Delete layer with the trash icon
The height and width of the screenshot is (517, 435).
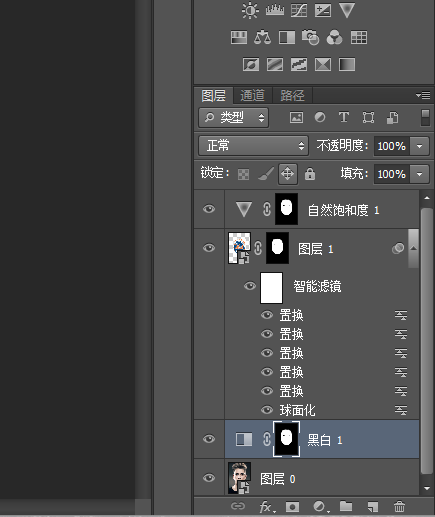click(399, 507)
